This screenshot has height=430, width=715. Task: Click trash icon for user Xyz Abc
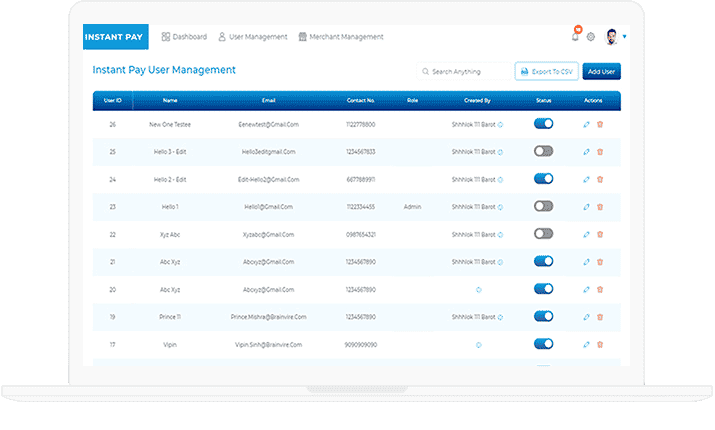(600, 234)
